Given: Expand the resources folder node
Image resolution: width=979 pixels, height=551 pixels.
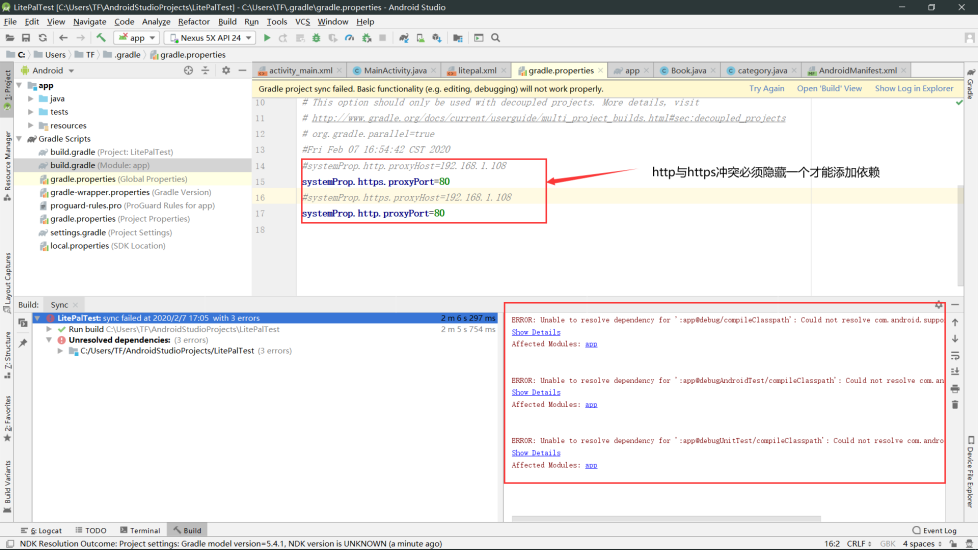Looking at the screenshot, I should click(x=31, y=125).
